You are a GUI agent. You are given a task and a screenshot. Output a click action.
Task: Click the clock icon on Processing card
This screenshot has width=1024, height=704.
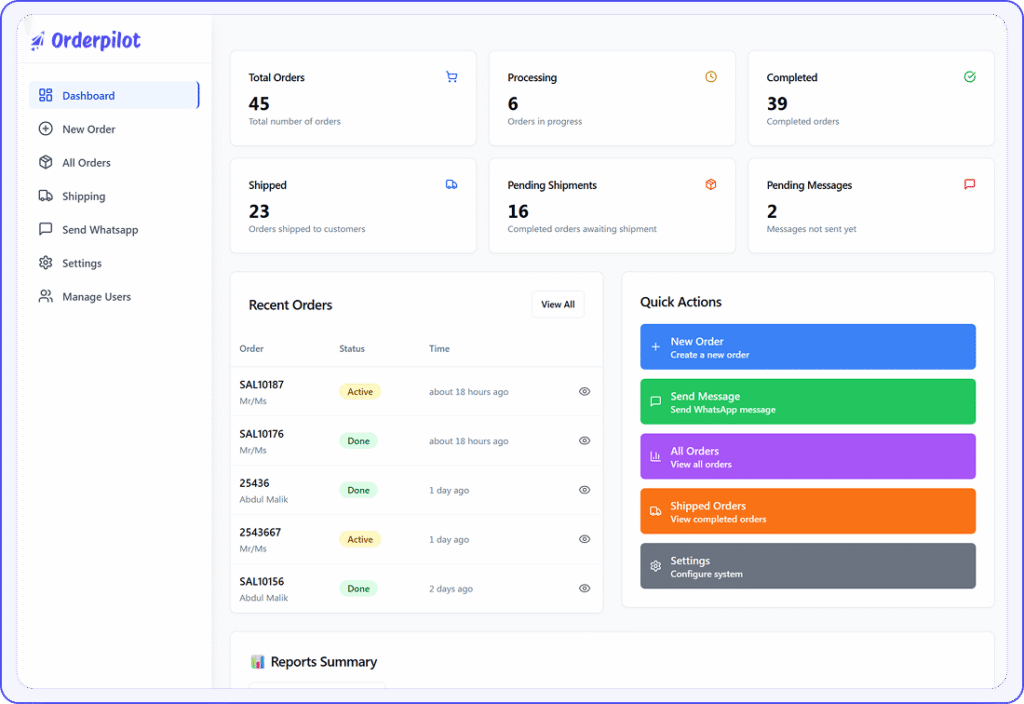711,77
